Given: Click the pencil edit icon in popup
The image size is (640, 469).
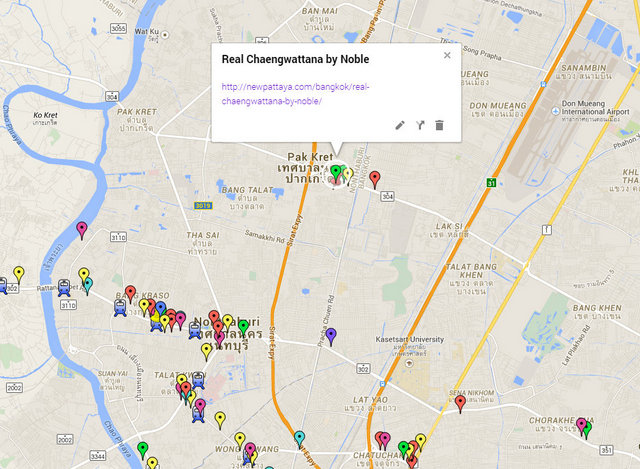Looking at the screenshot, I should click(400, 125).
